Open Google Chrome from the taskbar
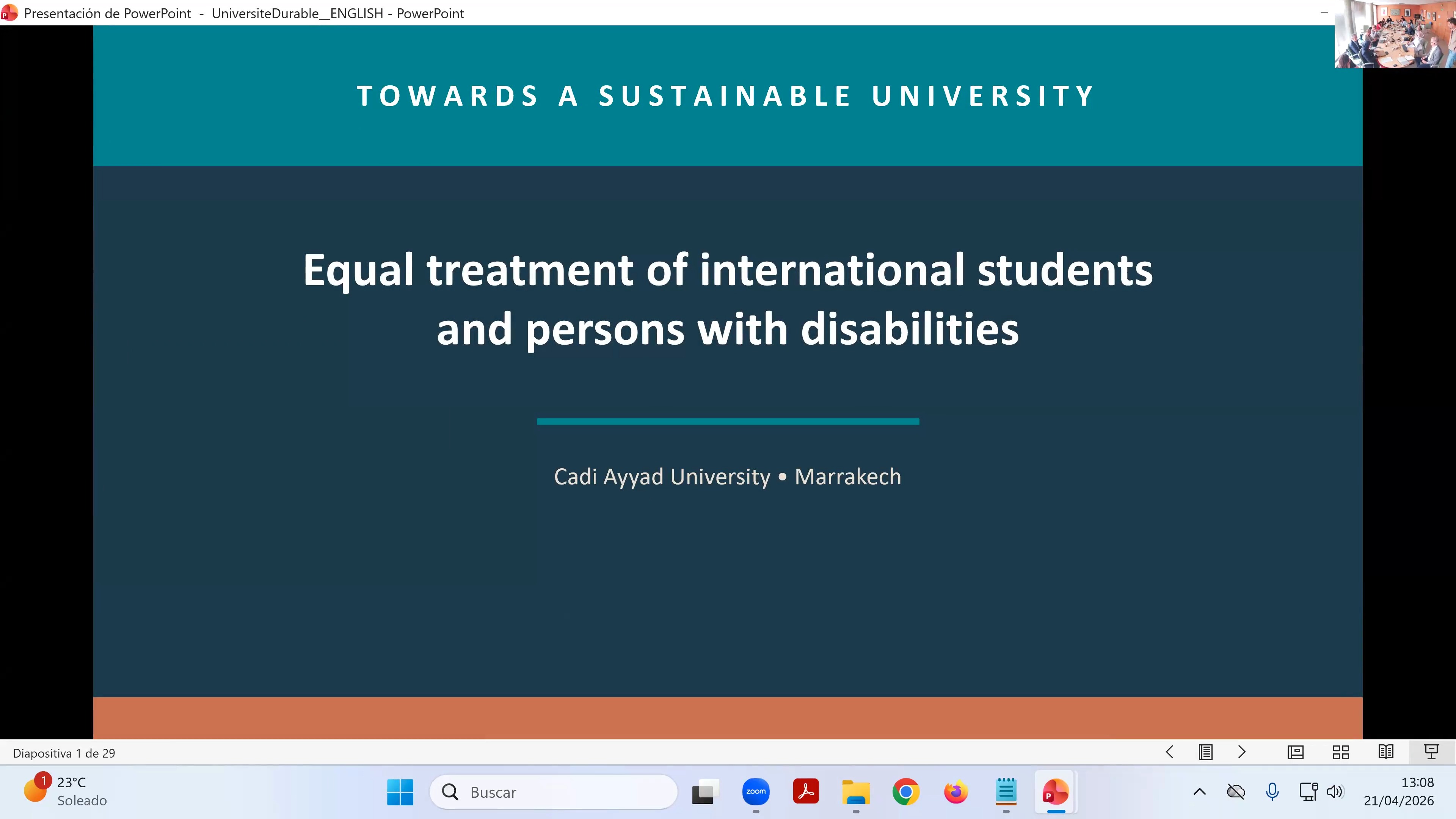Screen dimensions: 1456x819 (906, 792)
